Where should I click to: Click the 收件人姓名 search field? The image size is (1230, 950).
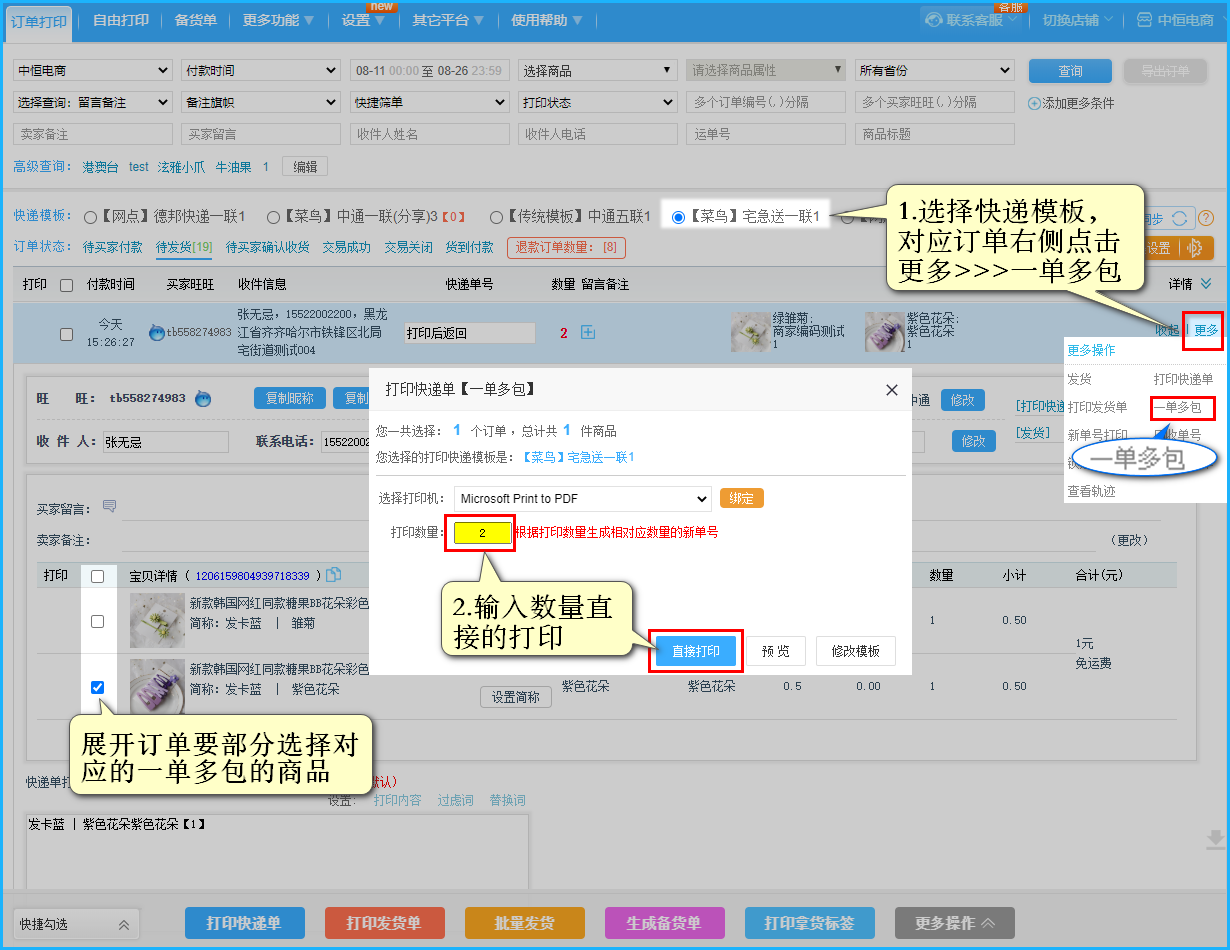430,134
